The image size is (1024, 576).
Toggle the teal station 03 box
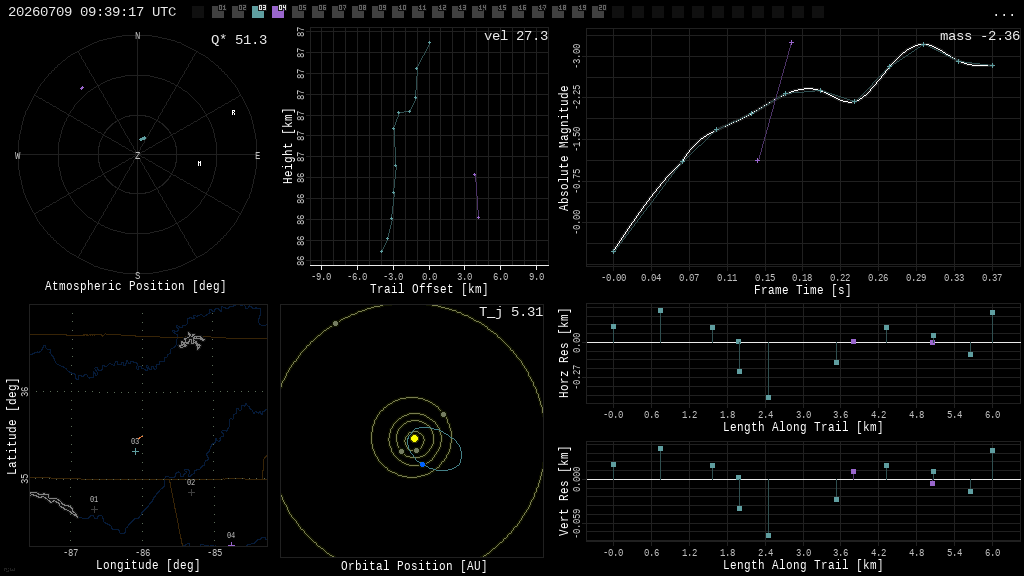(x=258, y=12)
